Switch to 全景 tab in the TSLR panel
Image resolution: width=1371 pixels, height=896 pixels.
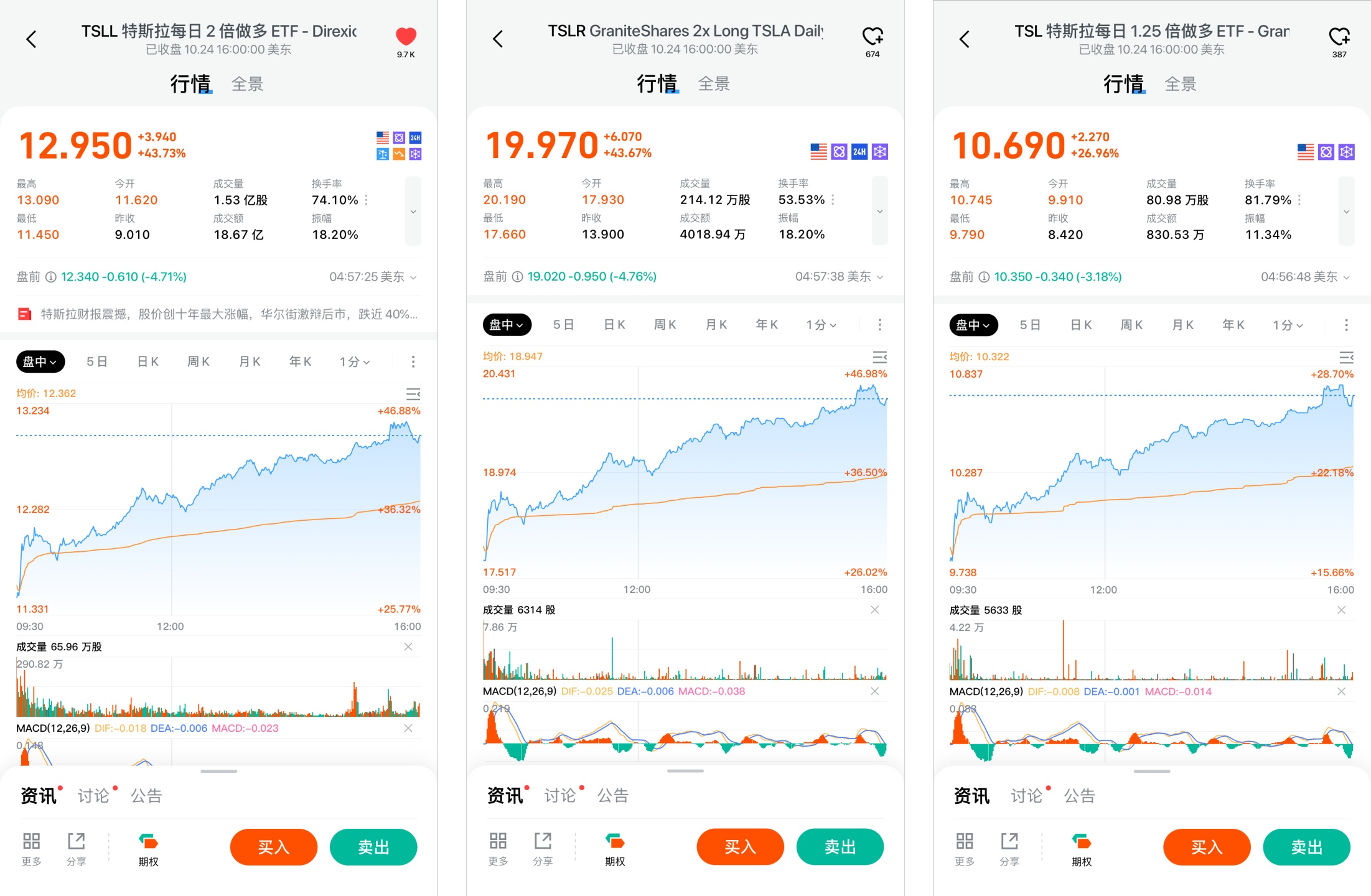[x=714, y=84]
